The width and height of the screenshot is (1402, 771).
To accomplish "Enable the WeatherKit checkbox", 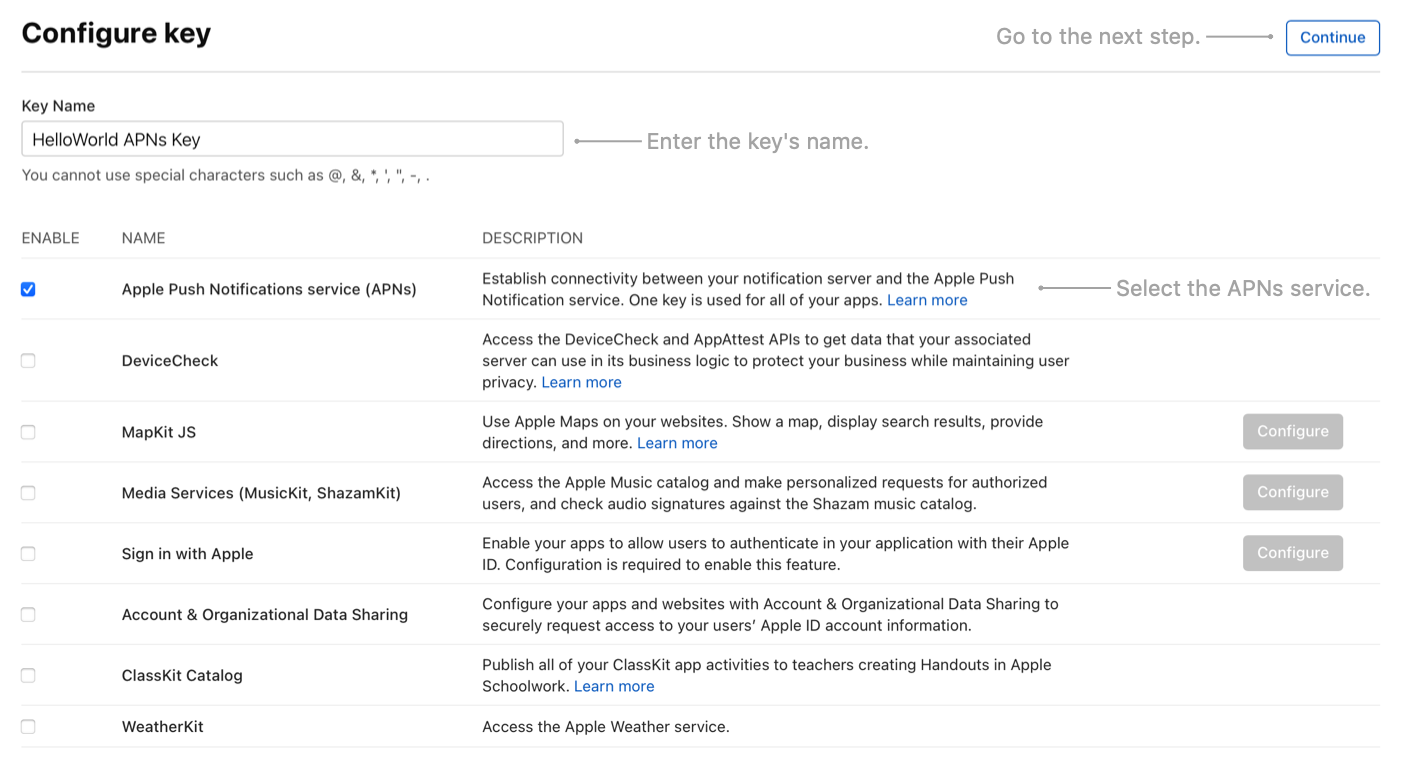I will tap(28, 727).
